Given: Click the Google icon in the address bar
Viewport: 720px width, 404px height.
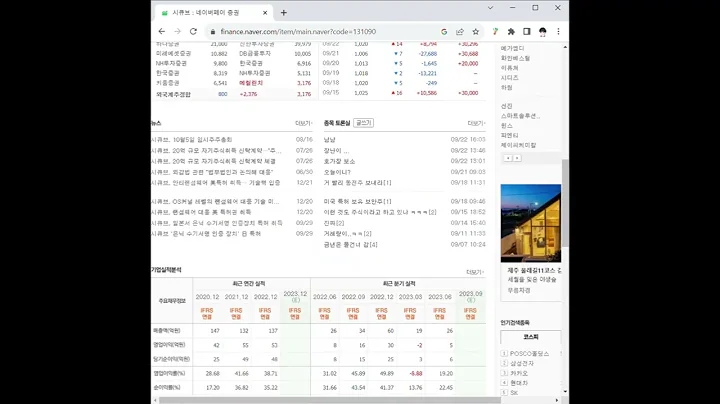Looking at the screenshot, I should tap(444, 32).
